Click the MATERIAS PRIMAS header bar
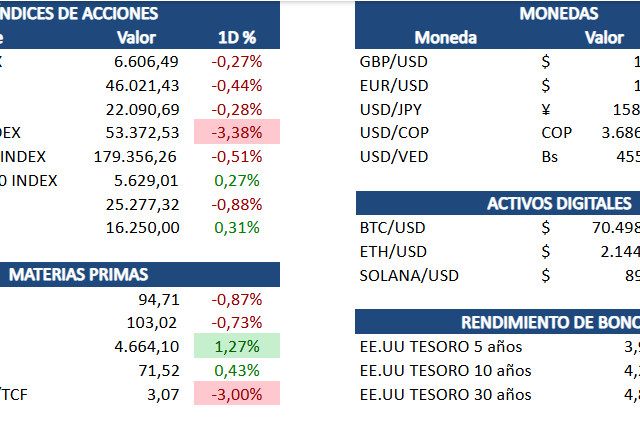The width and height of the screenshot is (640, 424). (x=140, y=274)
